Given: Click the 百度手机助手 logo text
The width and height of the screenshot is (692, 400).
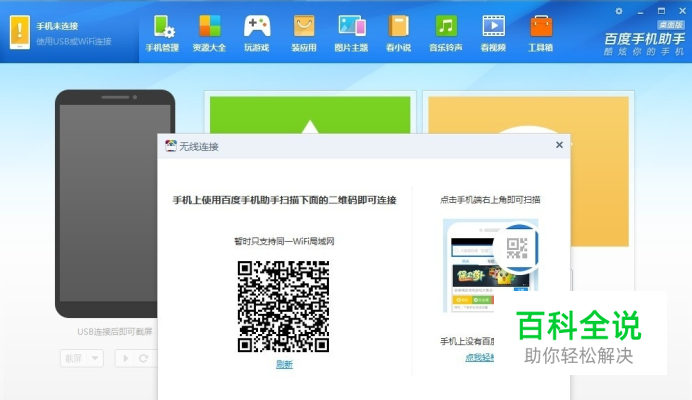Looking at the screenshot, I should pyautogui.click(x=644, y=39).
